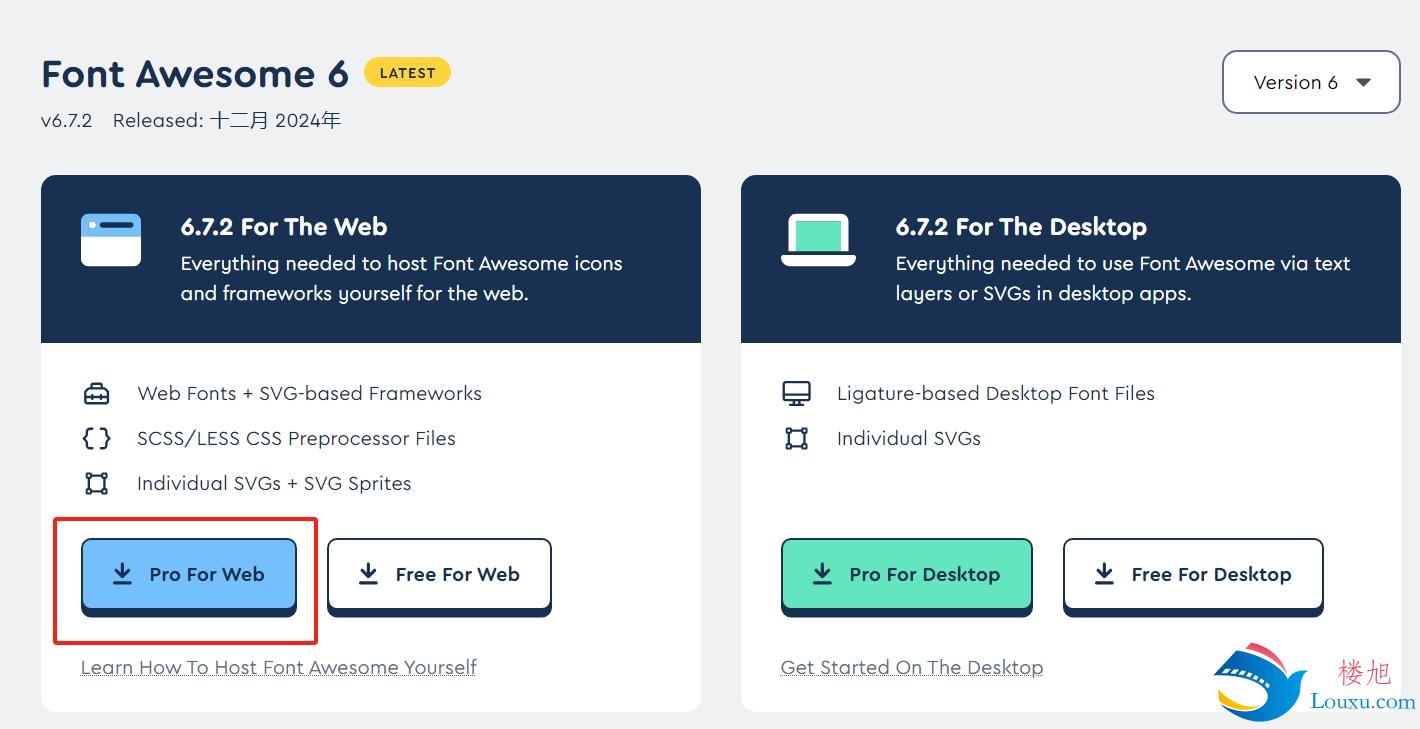Click the 6.7.2 For The Web heading
The image size is (1420, 729).
[284, 227]
